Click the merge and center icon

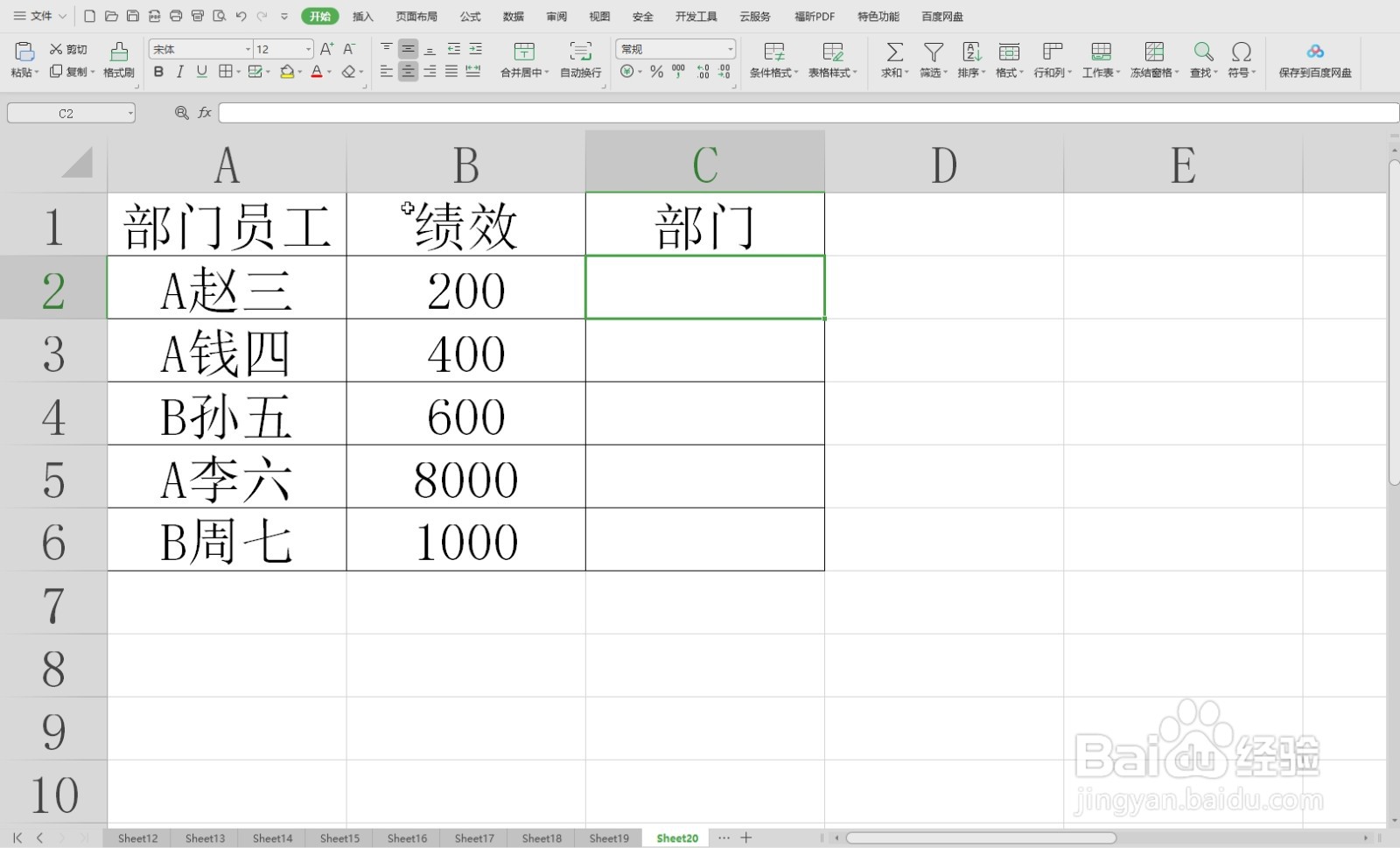coord(524,52)
